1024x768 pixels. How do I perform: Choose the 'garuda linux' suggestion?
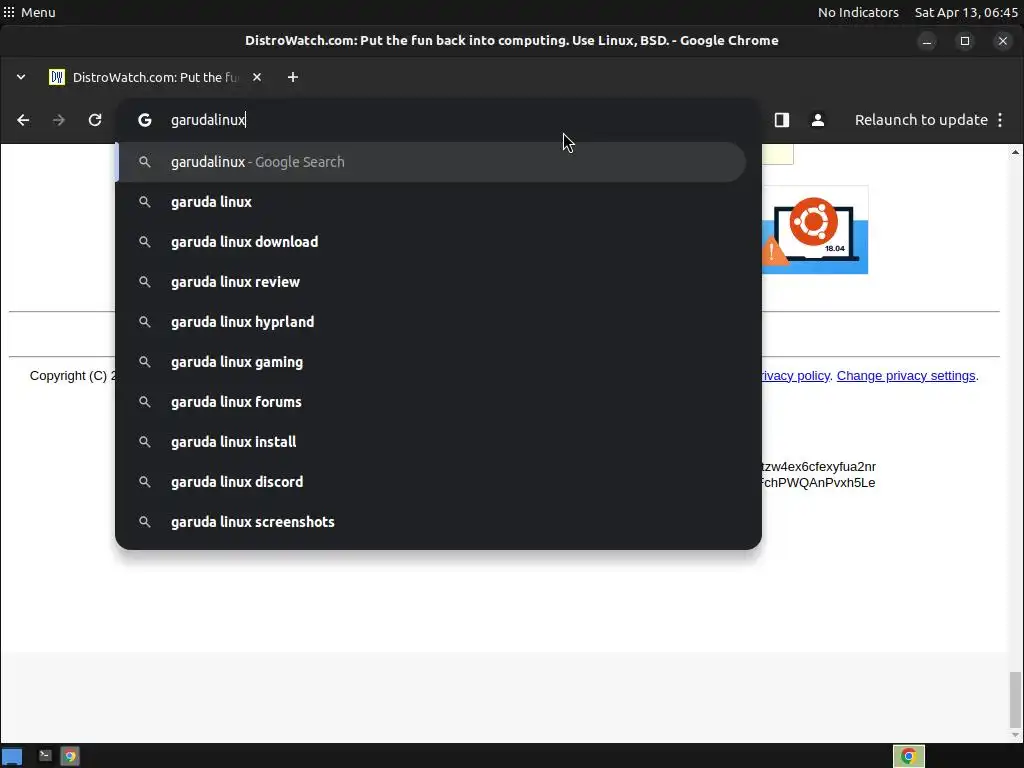click(431, 202)
